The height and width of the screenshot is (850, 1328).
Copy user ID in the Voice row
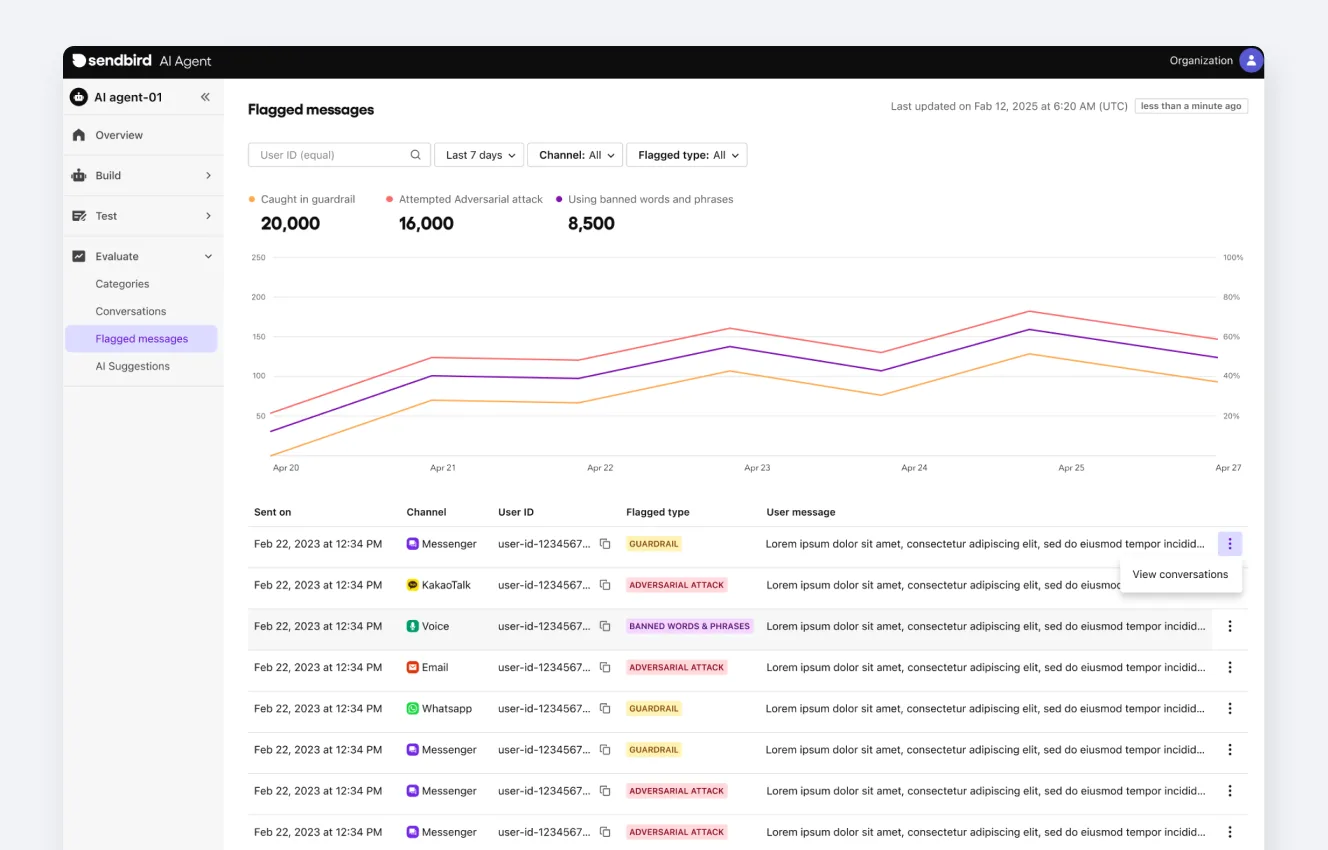pos(605,626)
